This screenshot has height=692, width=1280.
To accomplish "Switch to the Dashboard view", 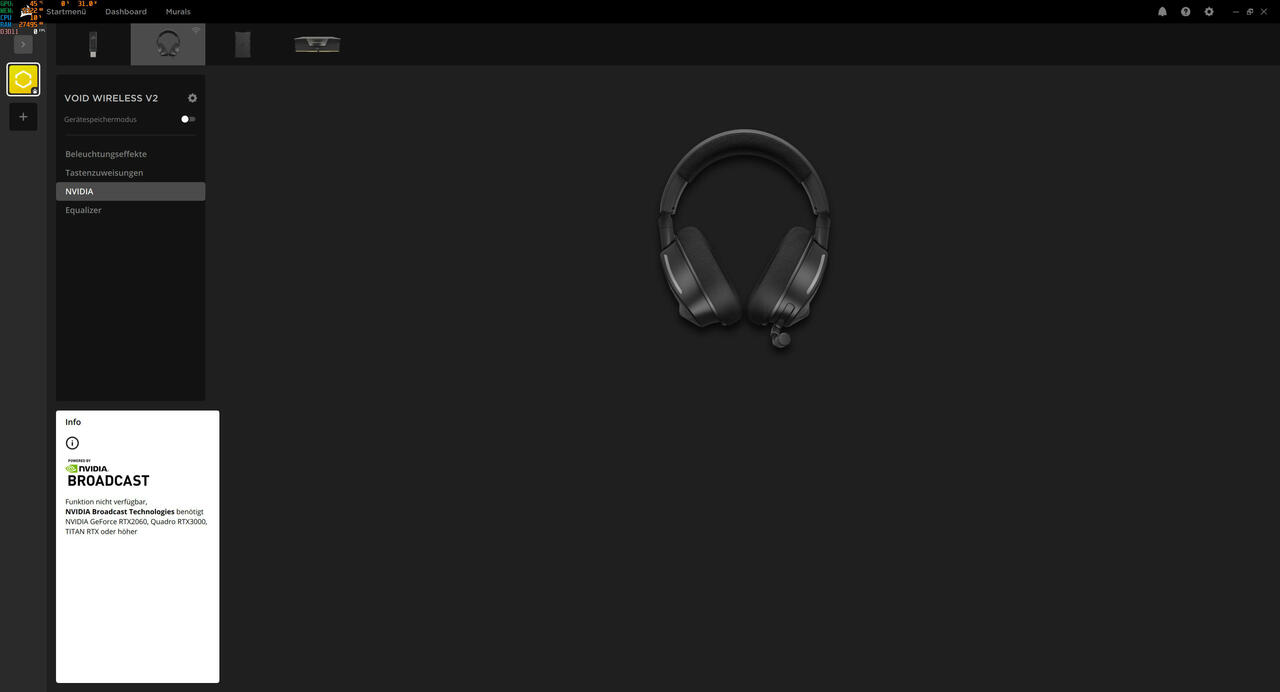I will pyautogui.click(x=125, y=11).
